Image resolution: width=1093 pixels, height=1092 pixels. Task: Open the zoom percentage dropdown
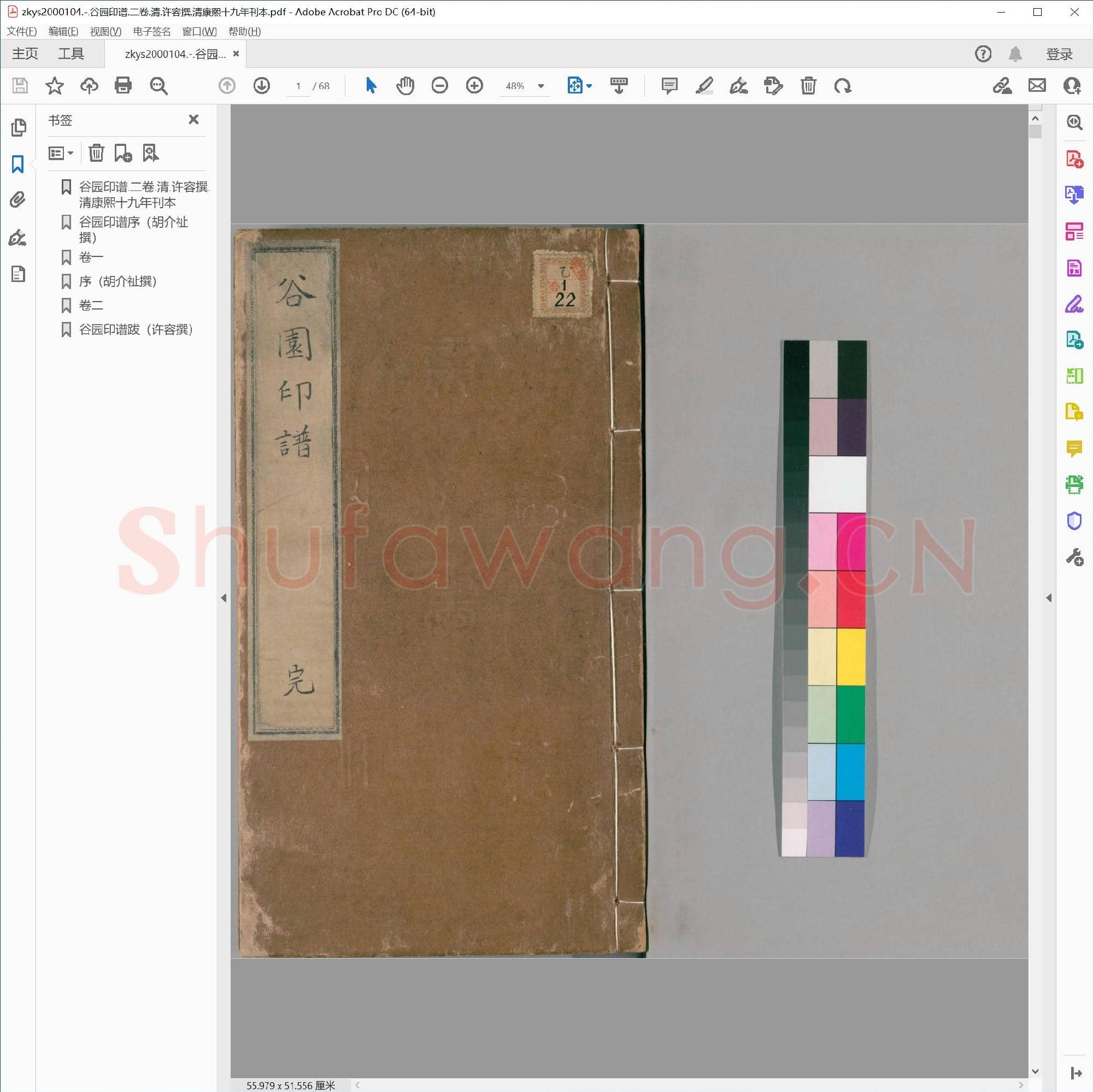(x=541, y=86)
